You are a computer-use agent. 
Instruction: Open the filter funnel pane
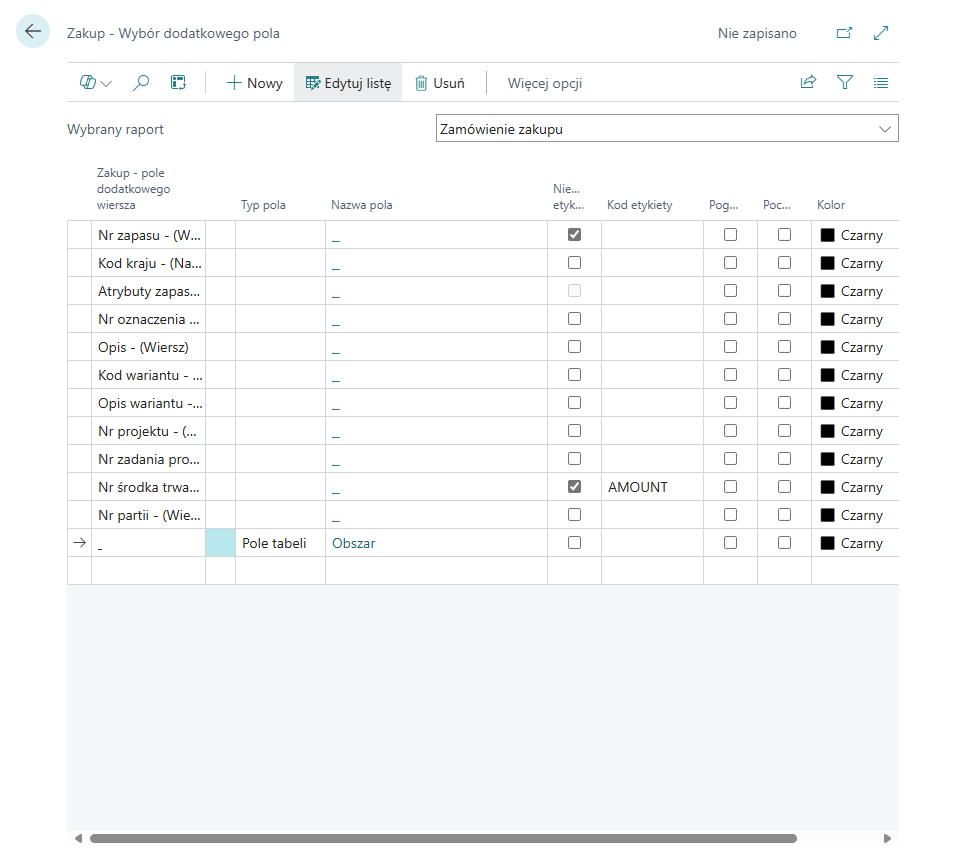click(x=845, y=83)
